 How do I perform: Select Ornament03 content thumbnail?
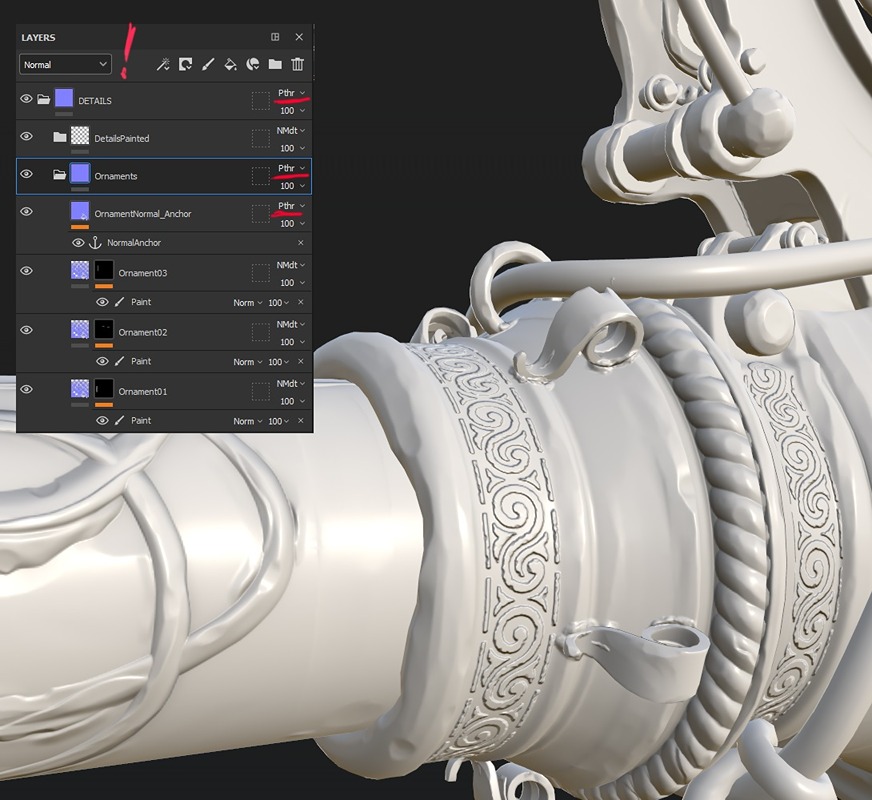pyautogui.click(x=80, y=270)
